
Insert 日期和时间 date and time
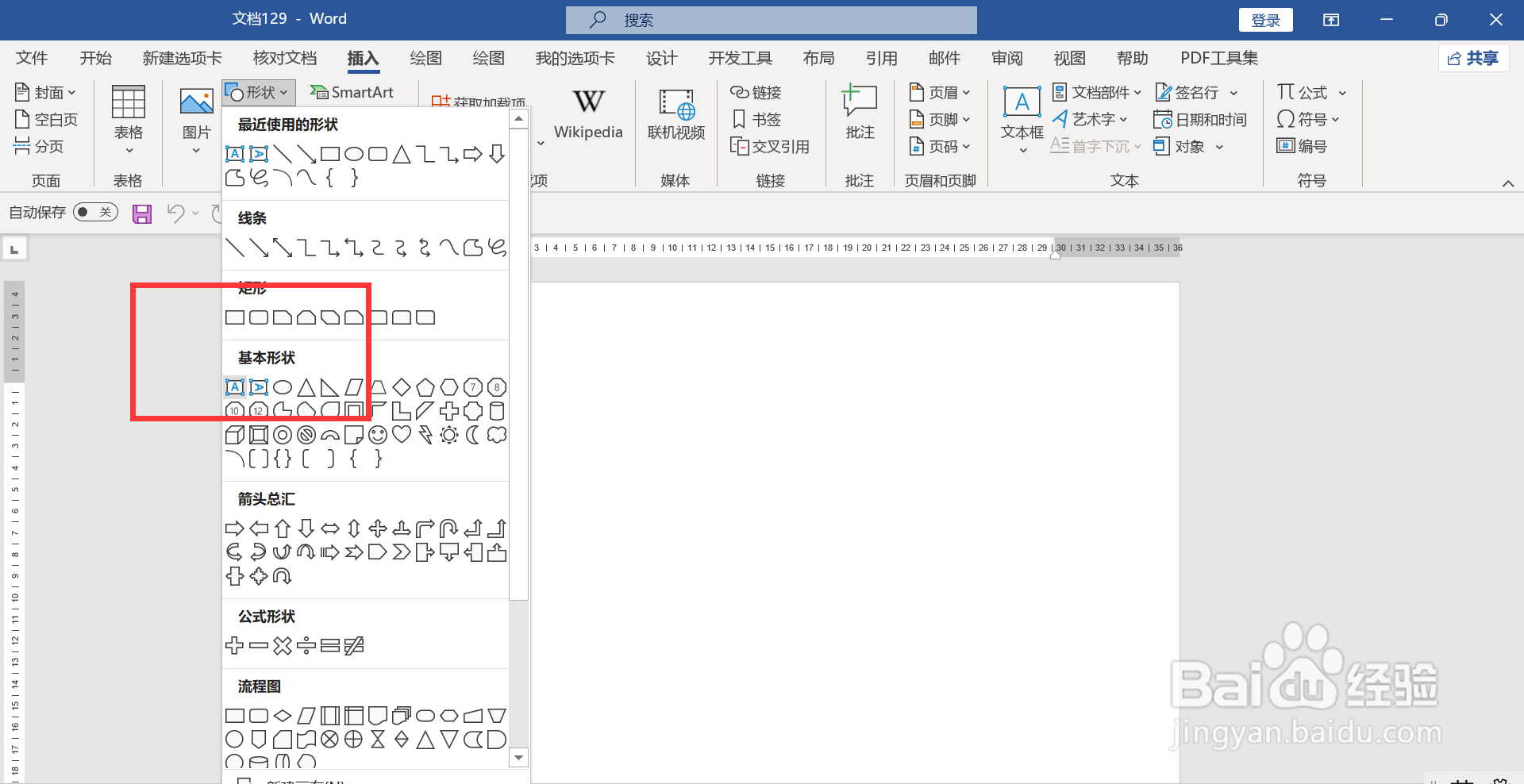point(1200,120)
